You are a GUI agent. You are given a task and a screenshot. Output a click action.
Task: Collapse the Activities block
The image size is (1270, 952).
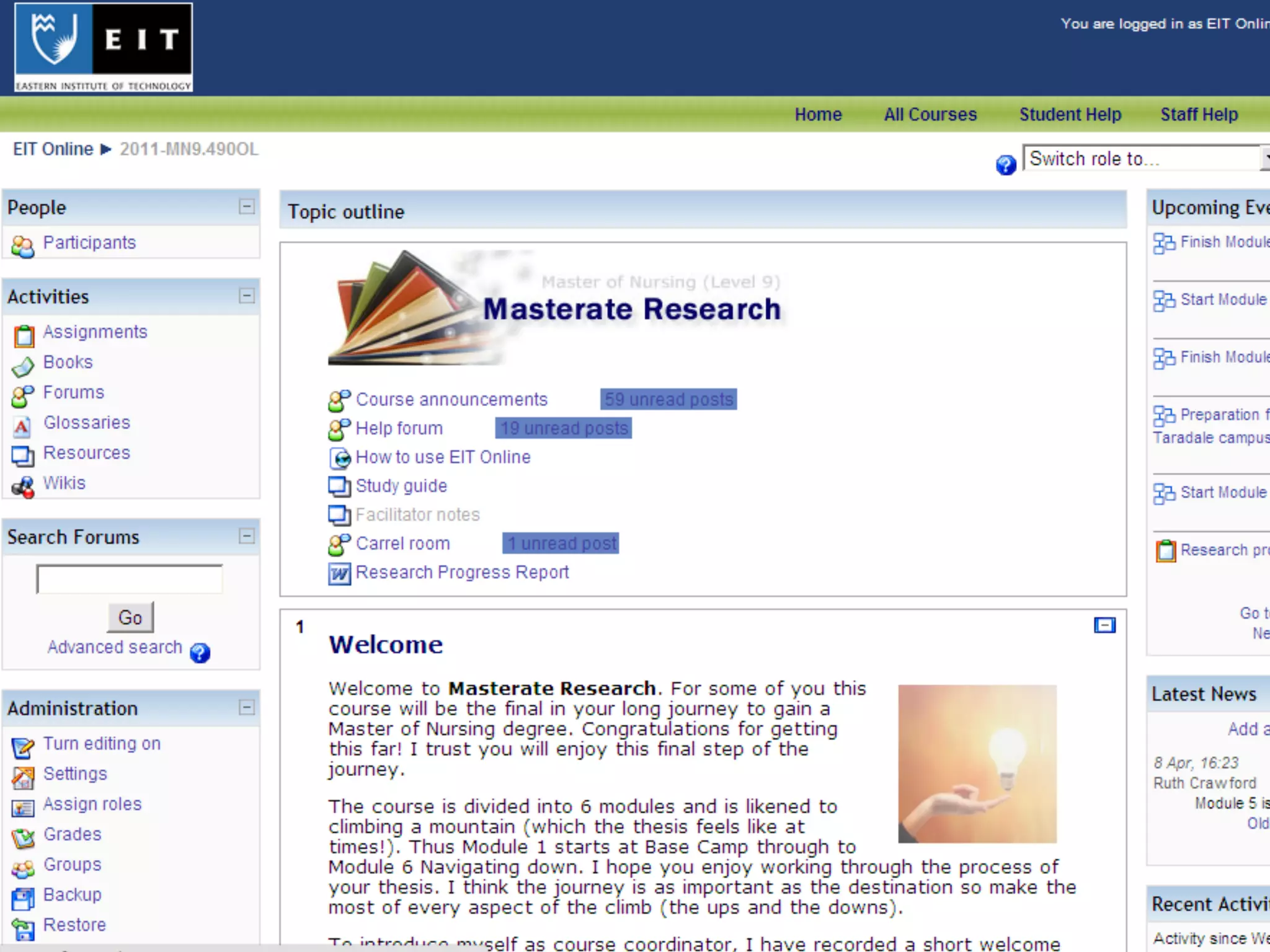[x=246, y=296]
